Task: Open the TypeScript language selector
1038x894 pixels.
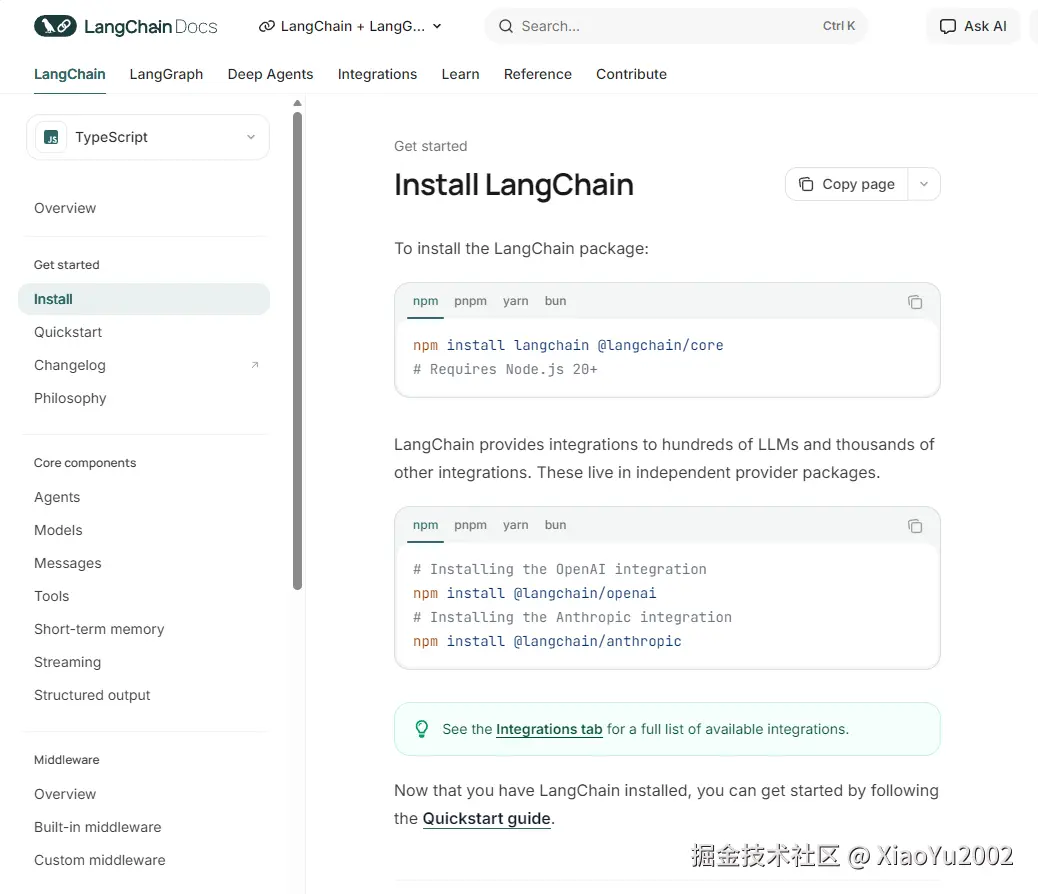Action: click(148, 138)
